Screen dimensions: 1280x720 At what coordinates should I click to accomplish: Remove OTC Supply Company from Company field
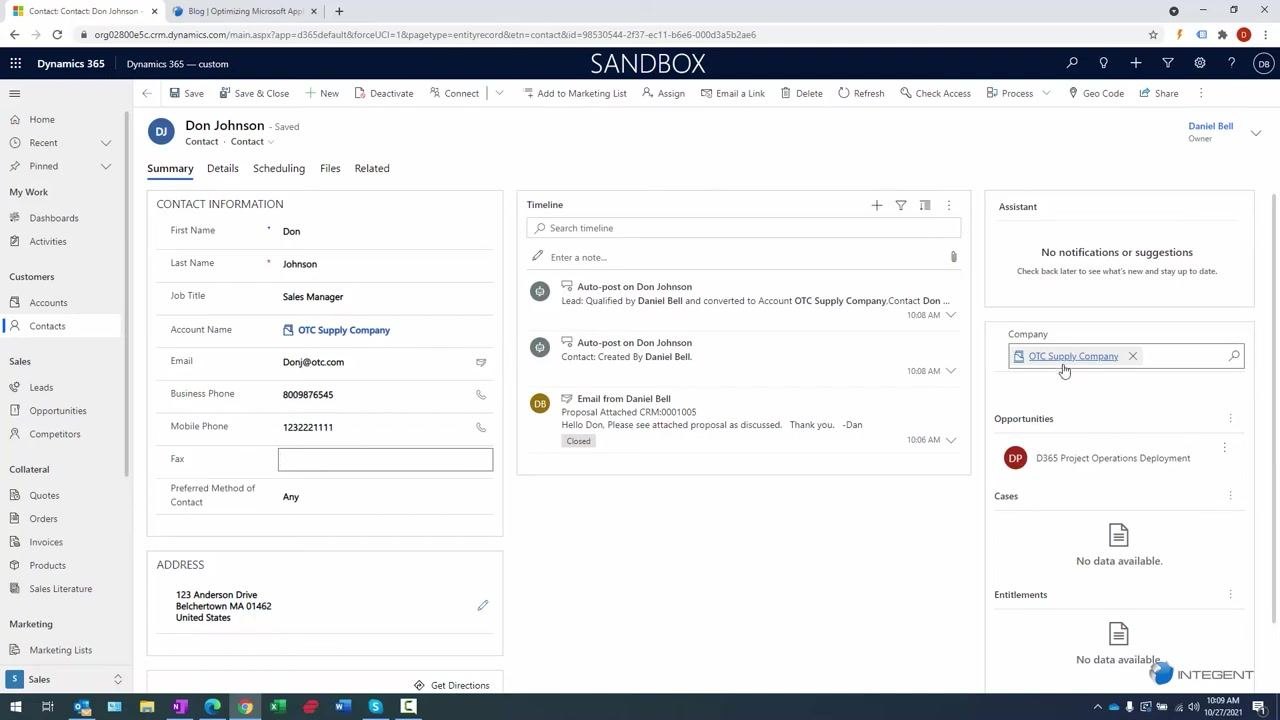[x=1133, y=356]
